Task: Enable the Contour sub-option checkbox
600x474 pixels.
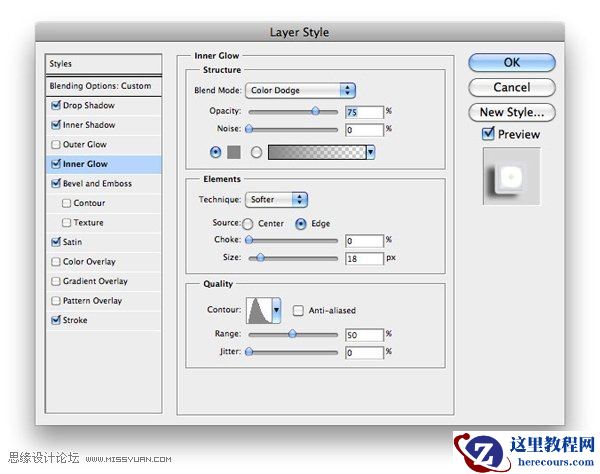Action: click(67, 203)
